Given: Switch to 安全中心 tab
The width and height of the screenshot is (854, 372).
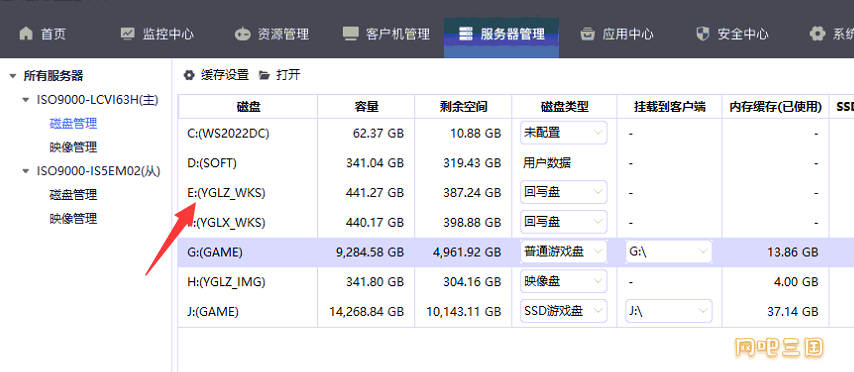Looking at the screenshot, I should (x=732, y=34).
